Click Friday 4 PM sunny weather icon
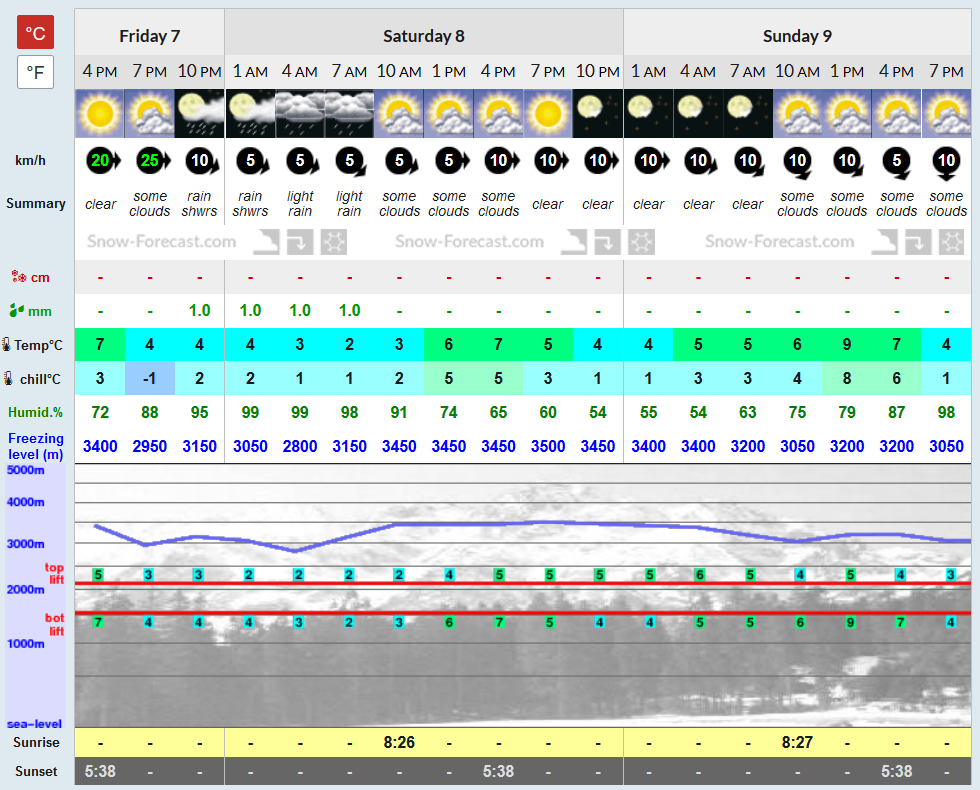The height and width of the screenshot is (790, 980). coord(100,113)
